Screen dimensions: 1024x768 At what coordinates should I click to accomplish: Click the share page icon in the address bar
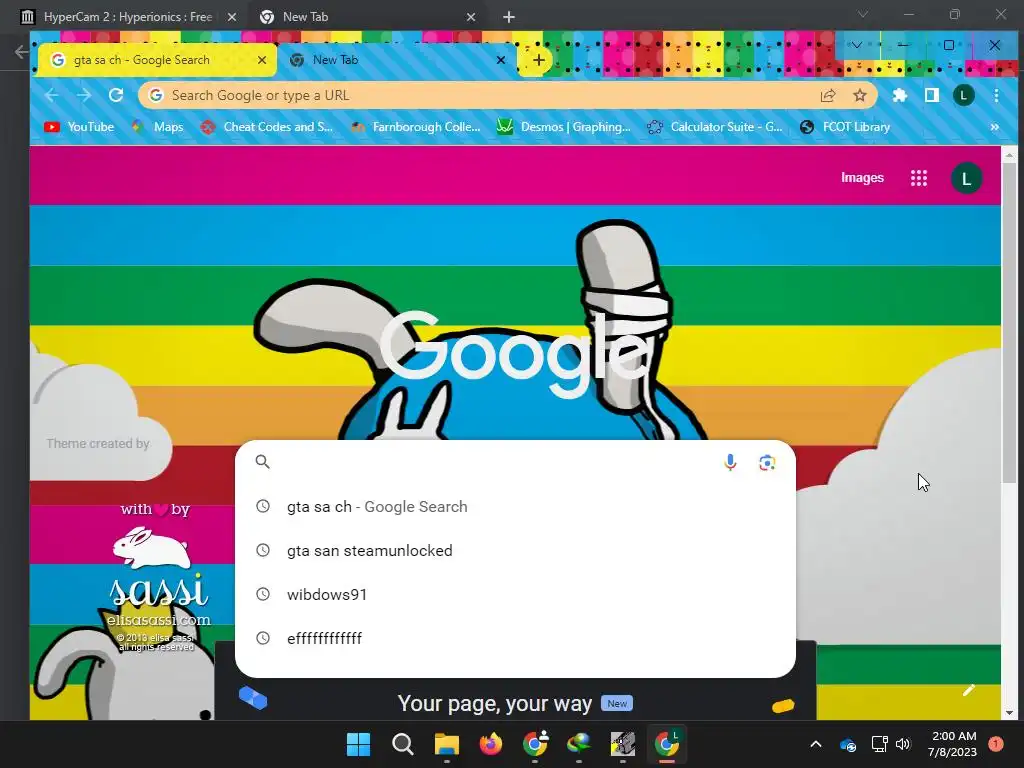[x=828, y=95]
